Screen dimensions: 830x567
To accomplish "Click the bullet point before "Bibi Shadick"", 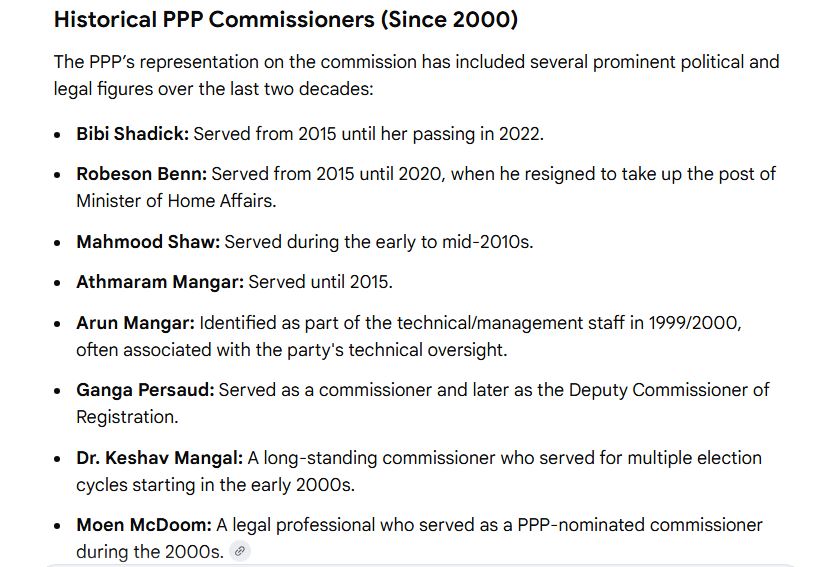I will tap(58, 135).
